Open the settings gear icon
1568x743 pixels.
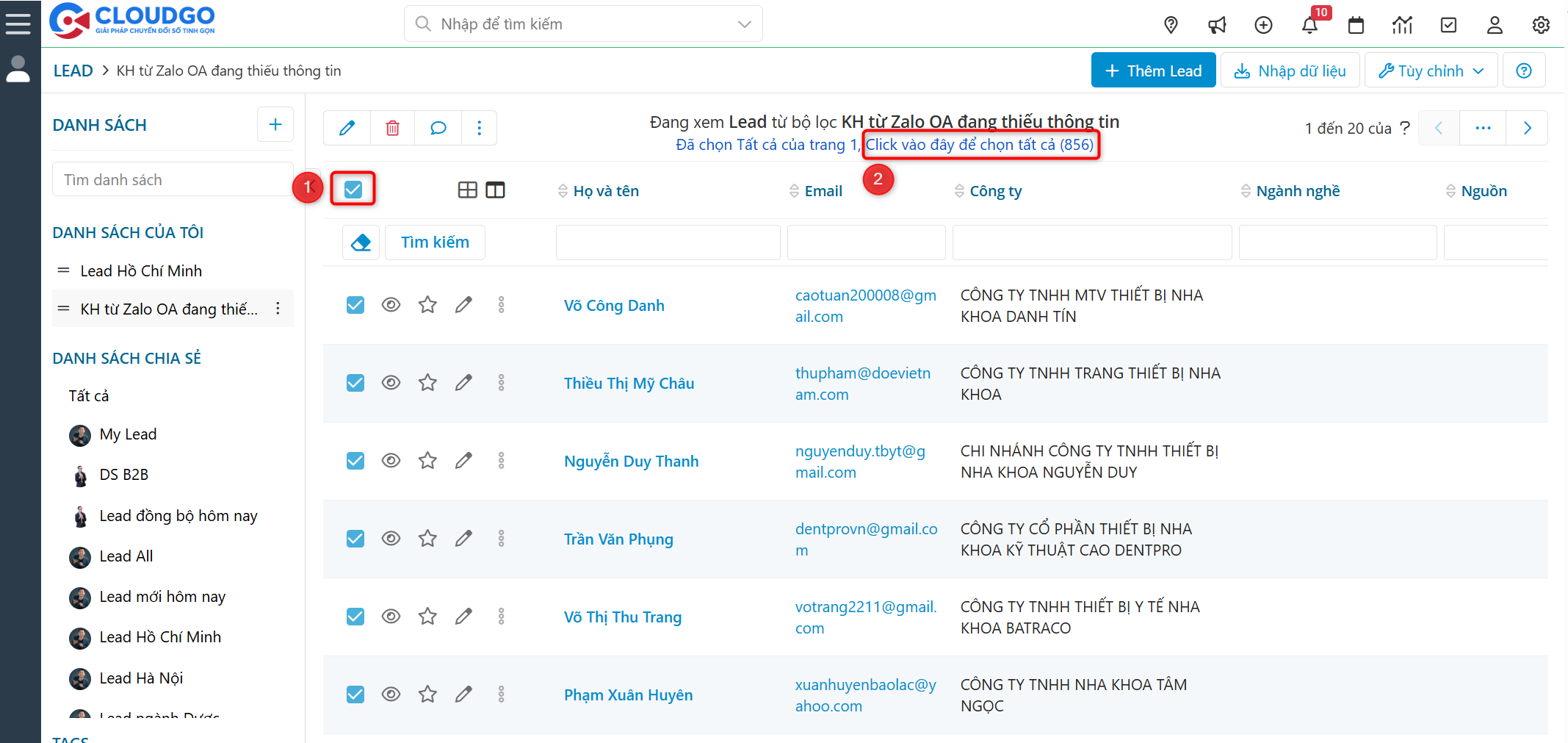click(x=1541, y=25)
